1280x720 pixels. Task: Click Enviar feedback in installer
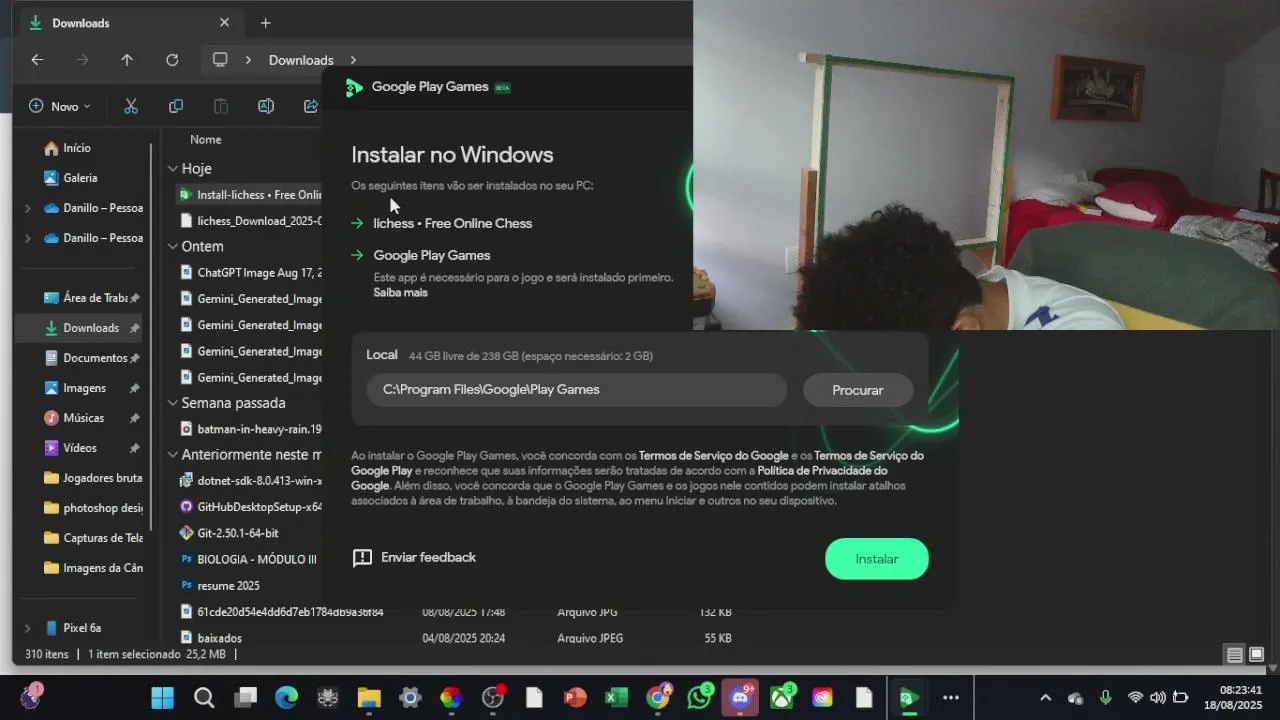click(x=414, y=558)
